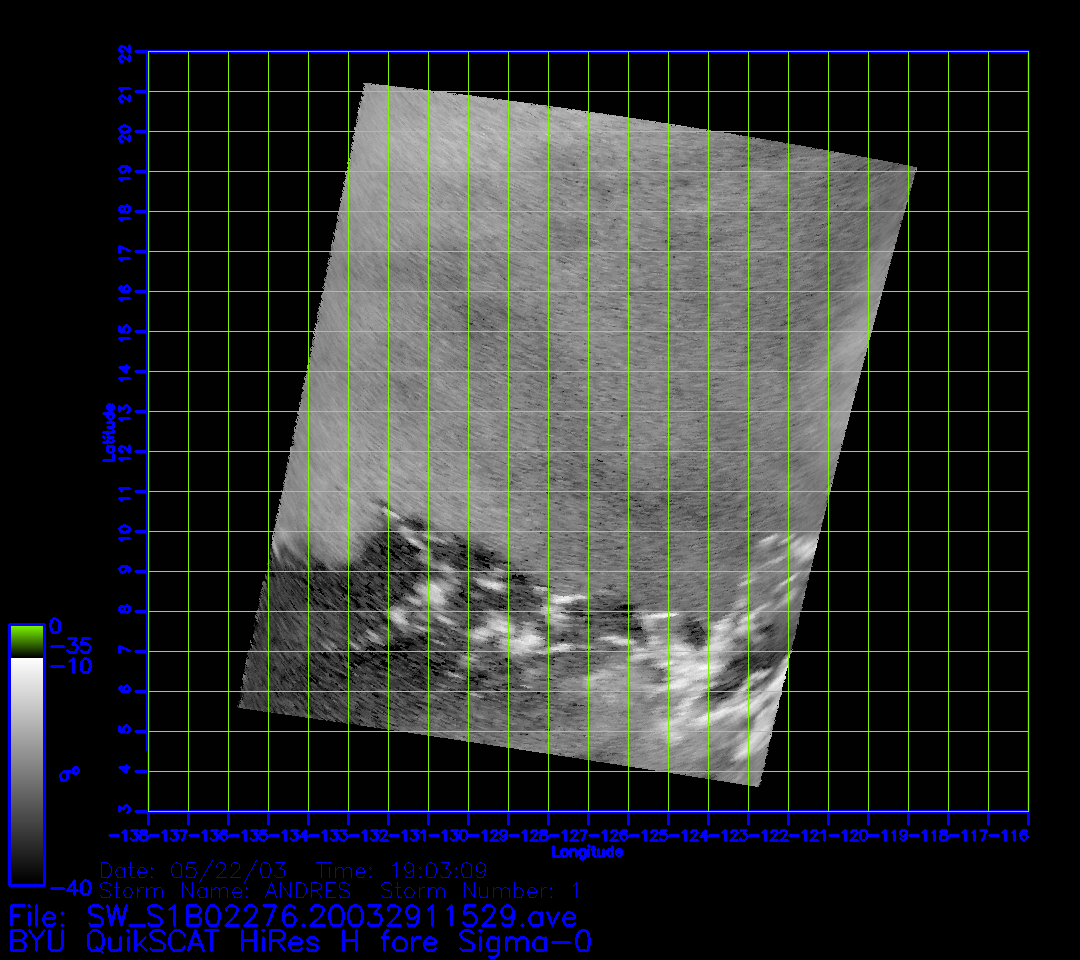Click the Time 19:03:09 text
The image size is (1080, 960).
[x=401, y=869]
